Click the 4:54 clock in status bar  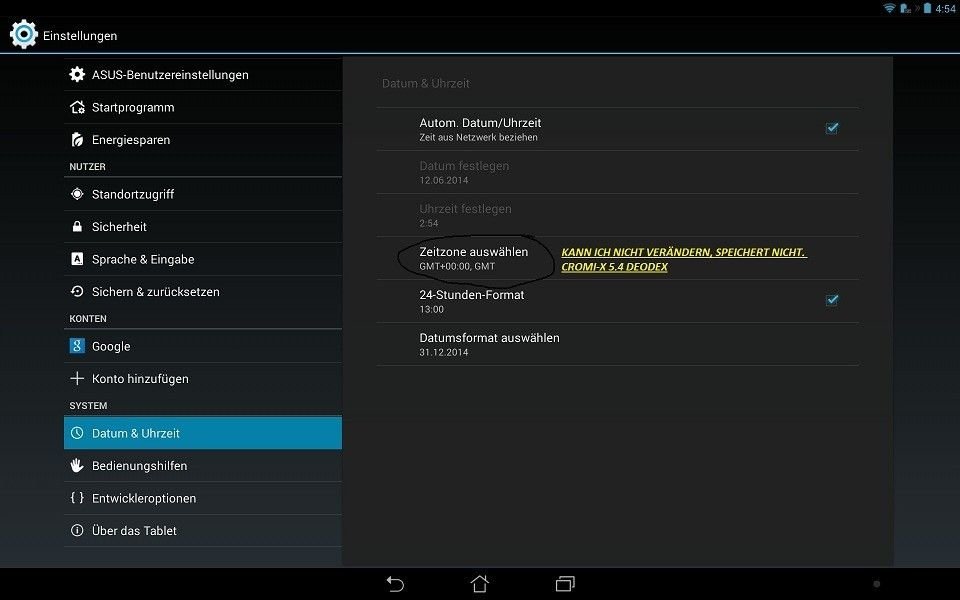[x=945, y=9]
